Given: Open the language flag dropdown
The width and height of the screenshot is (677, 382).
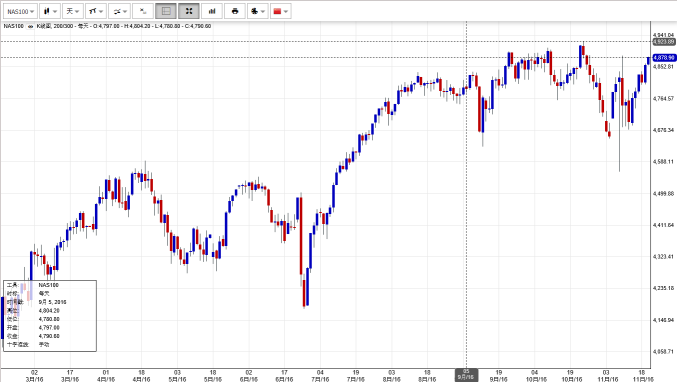Looking at the screenshot, I should point(281,11).
